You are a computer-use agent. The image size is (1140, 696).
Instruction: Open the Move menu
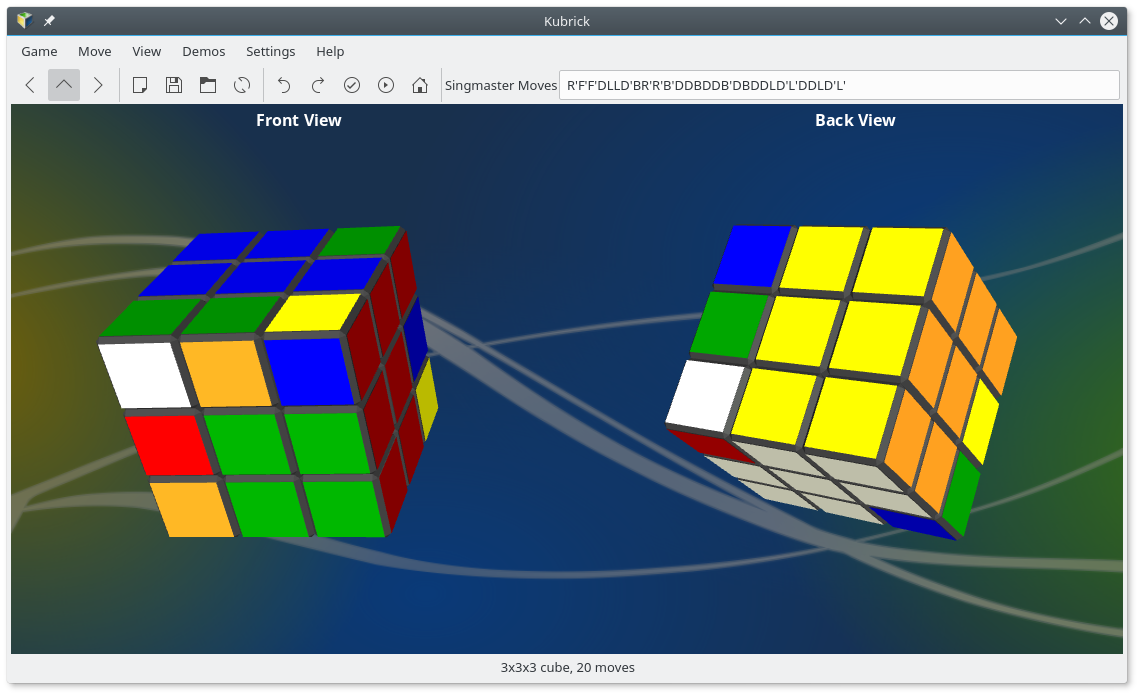point(95,51)
